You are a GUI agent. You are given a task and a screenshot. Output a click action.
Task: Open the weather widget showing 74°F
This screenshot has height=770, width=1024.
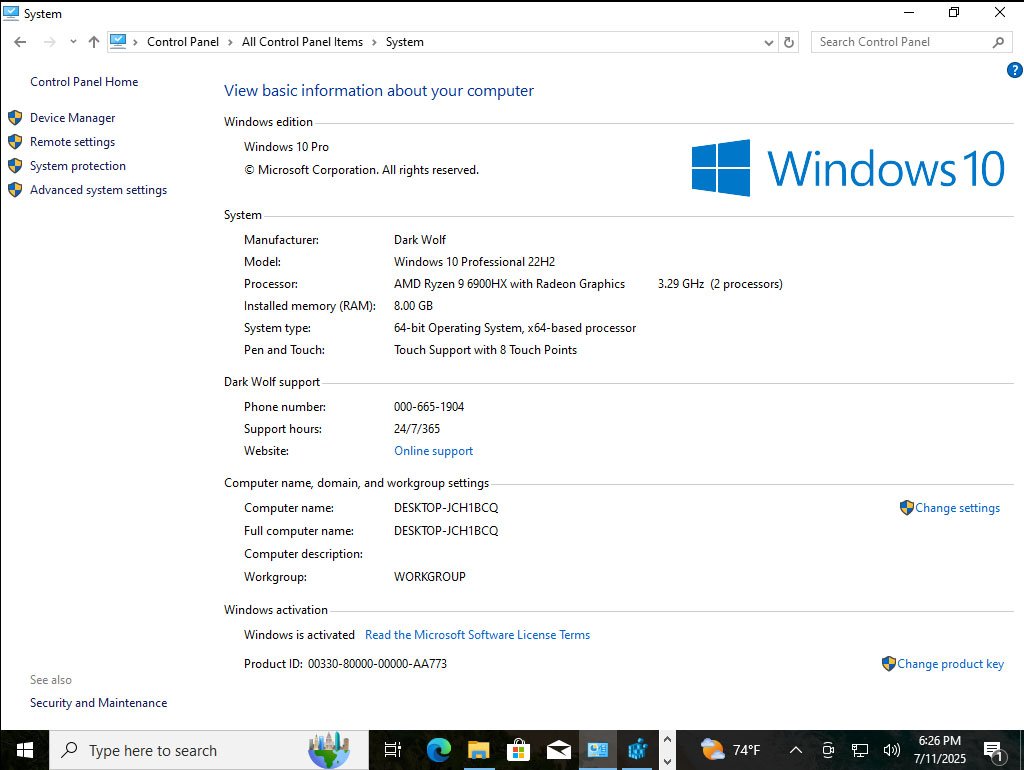click(730, 750)
